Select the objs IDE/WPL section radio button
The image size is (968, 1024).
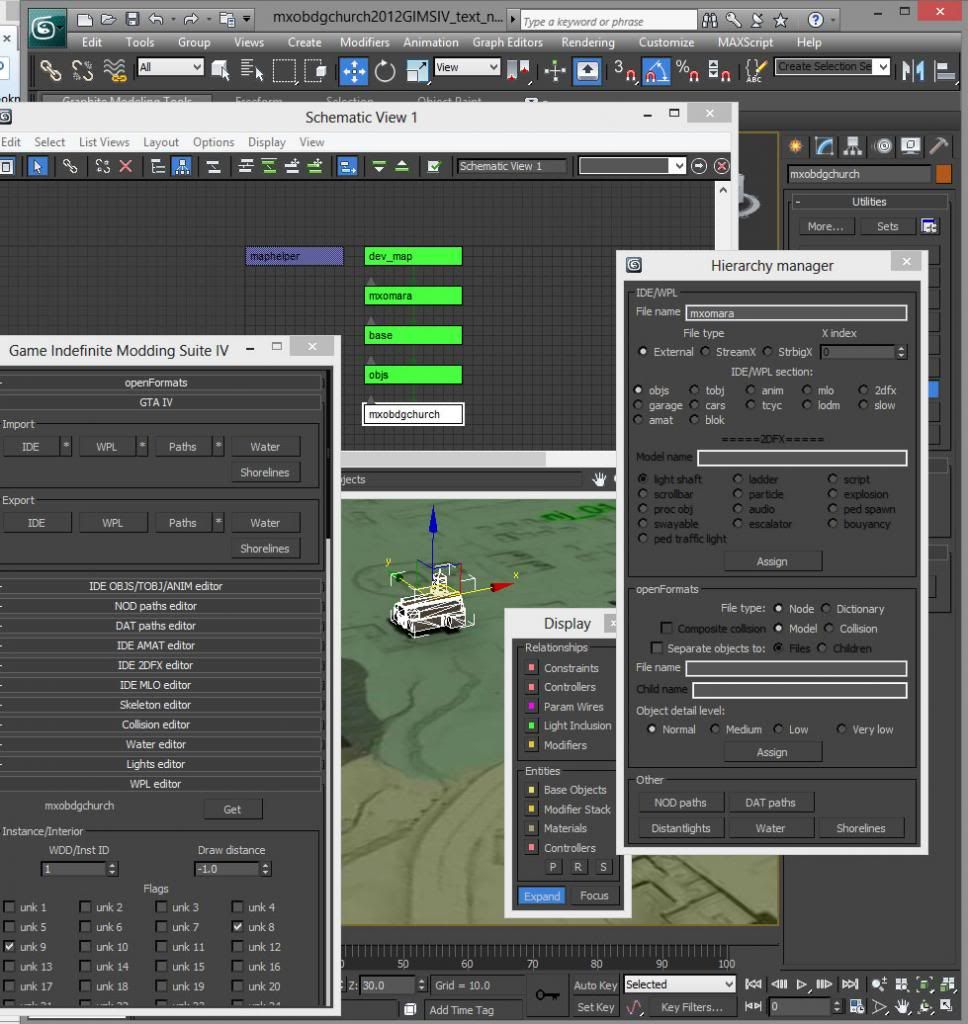[x=638, y=390]
